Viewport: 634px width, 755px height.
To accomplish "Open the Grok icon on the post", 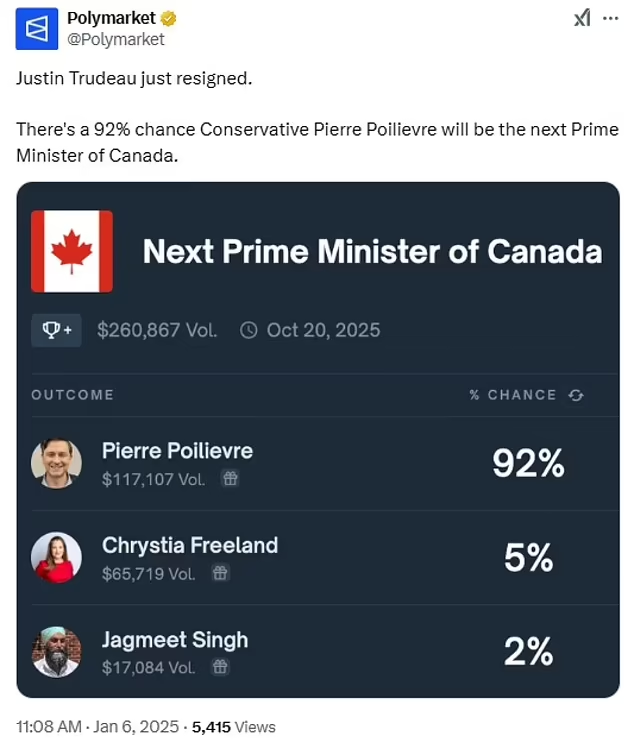I will [x=582, y=19].
